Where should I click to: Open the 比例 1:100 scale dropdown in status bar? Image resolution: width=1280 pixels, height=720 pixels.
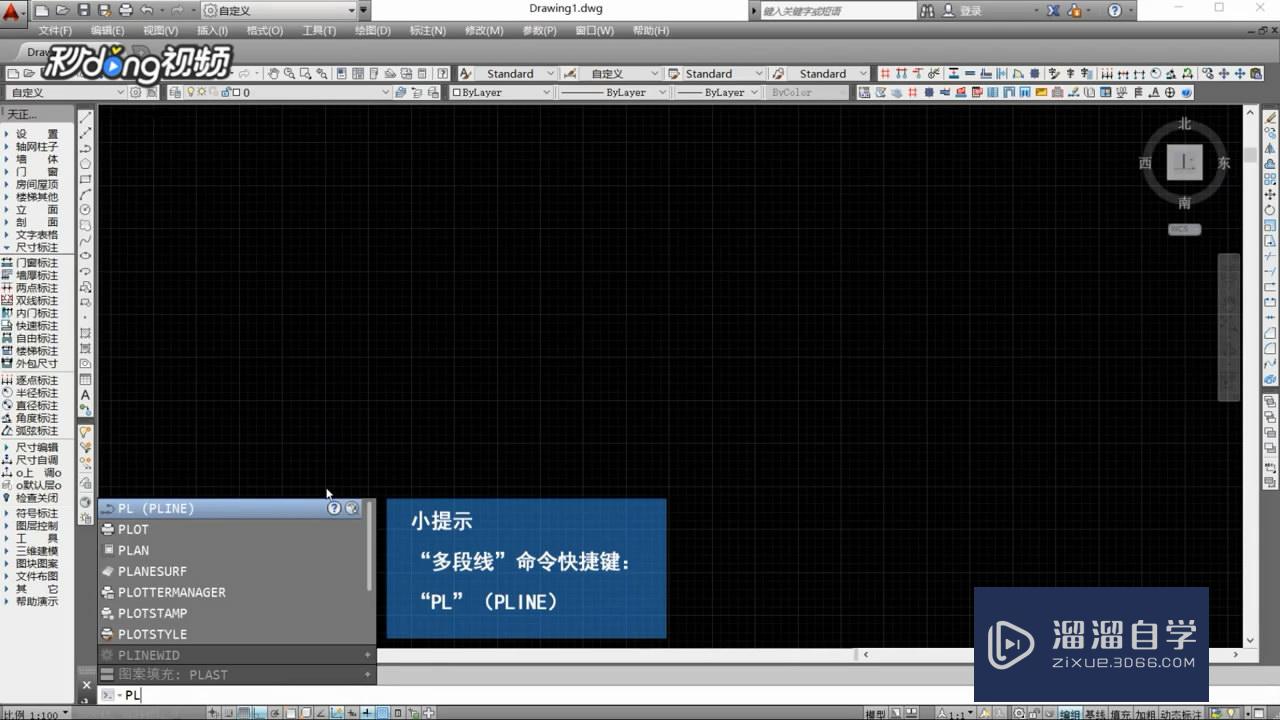[37, 714]
